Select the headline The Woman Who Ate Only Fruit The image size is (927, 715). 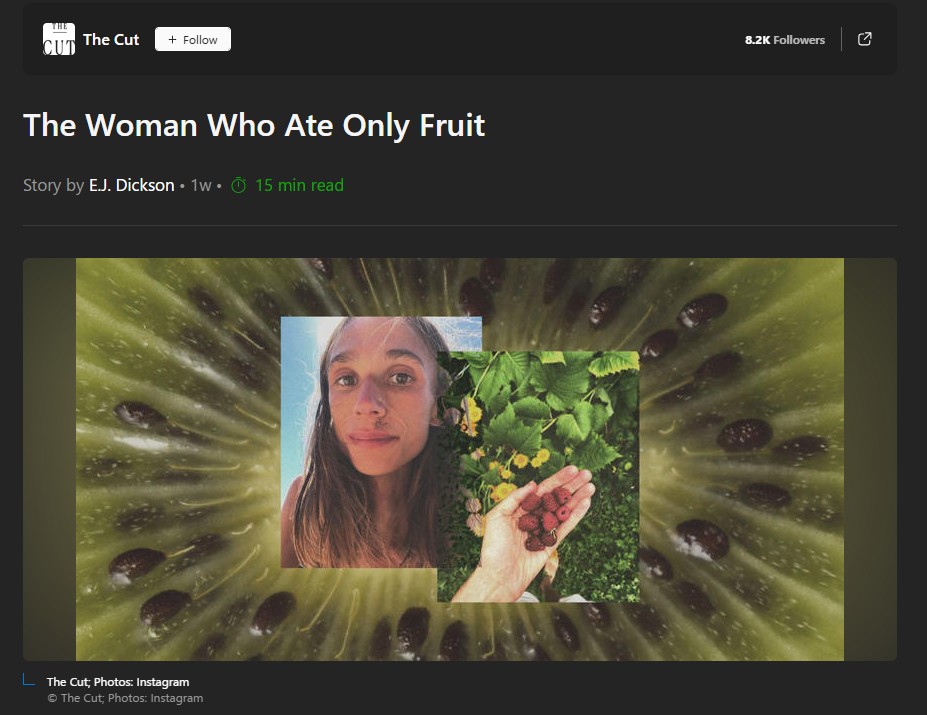(x=254, y=125)
